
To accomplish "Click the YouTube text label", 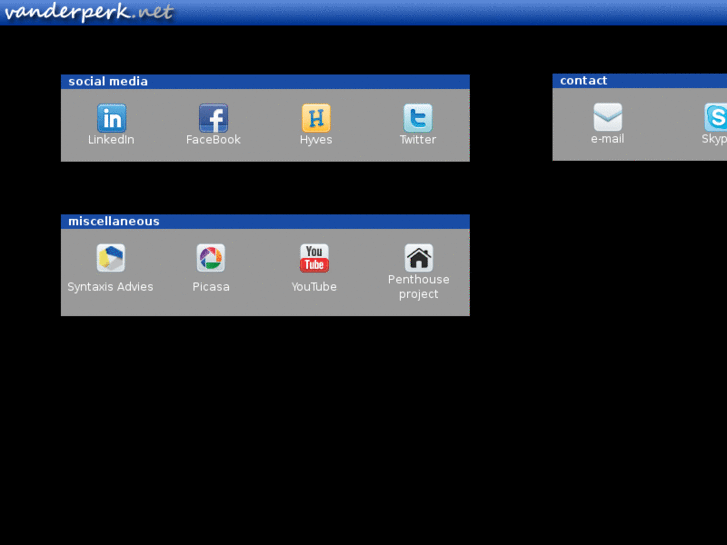I will pyautogui.click(x=314, y=287).
